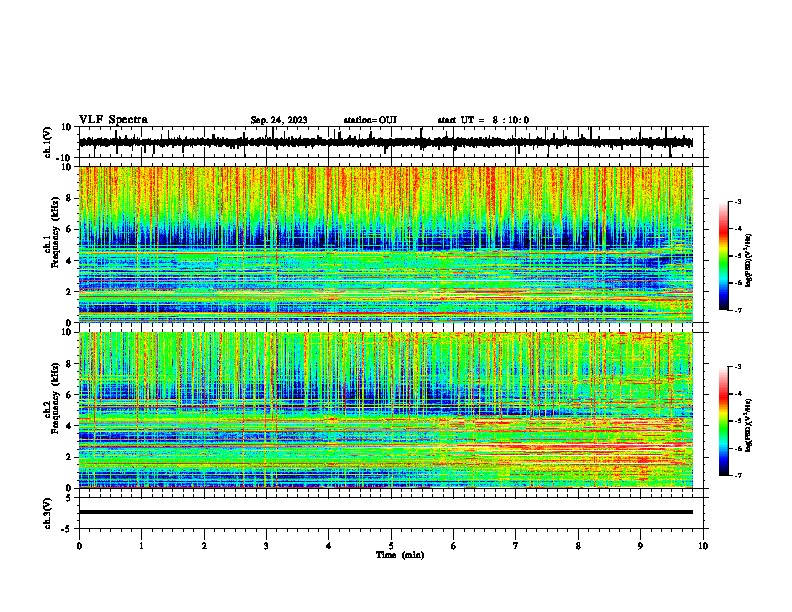Click the 'start UT = 8:10:0' text
The image size is (792, 612).
[483, 120]
